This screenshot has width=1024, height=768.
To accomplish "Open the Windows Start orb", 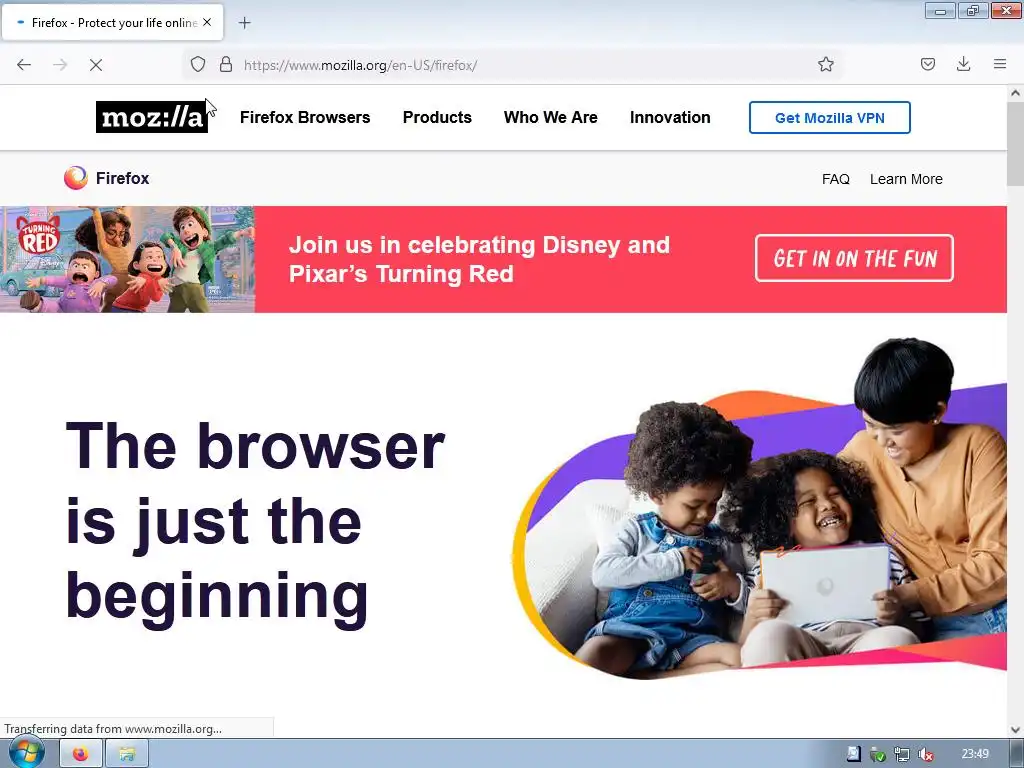I will pos(27,753).
